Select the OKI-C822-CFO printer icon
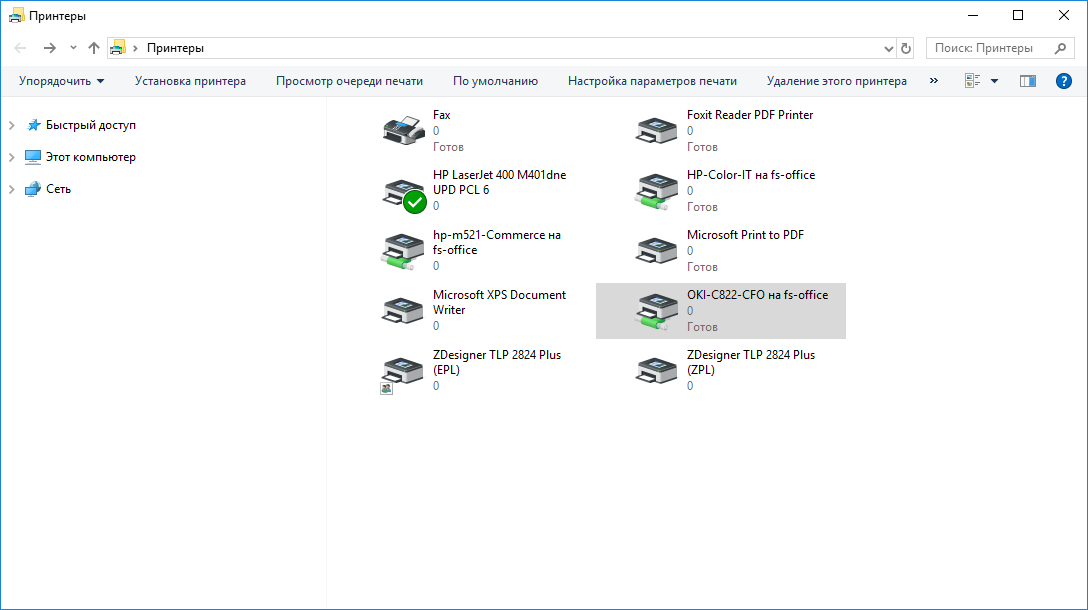Image resolution: width=1088 pixels, height=610 pixels. pyautogui.click(x=656, y=312)
